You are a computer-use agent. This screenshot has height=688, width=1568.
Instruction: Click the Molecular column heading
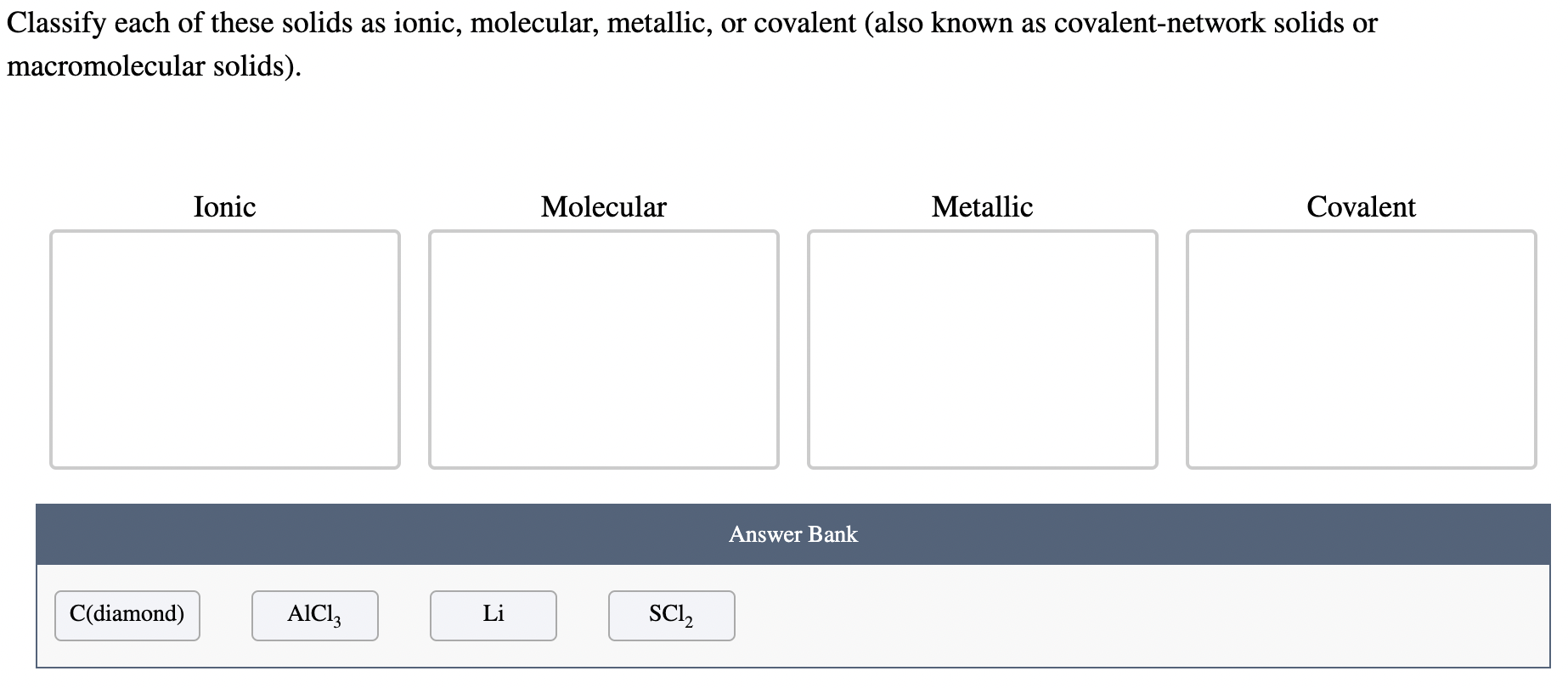click(x=603, y=206)
